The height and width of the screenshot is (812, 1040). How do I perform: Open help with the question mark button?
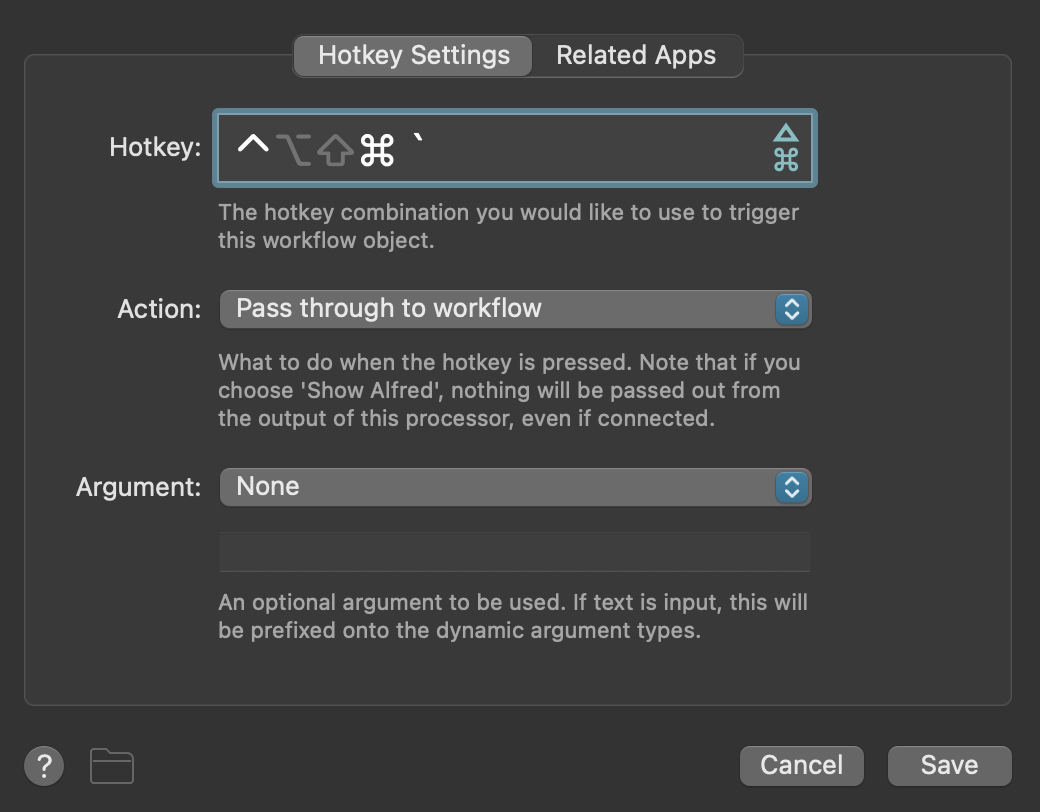click(x=44, y=766)
